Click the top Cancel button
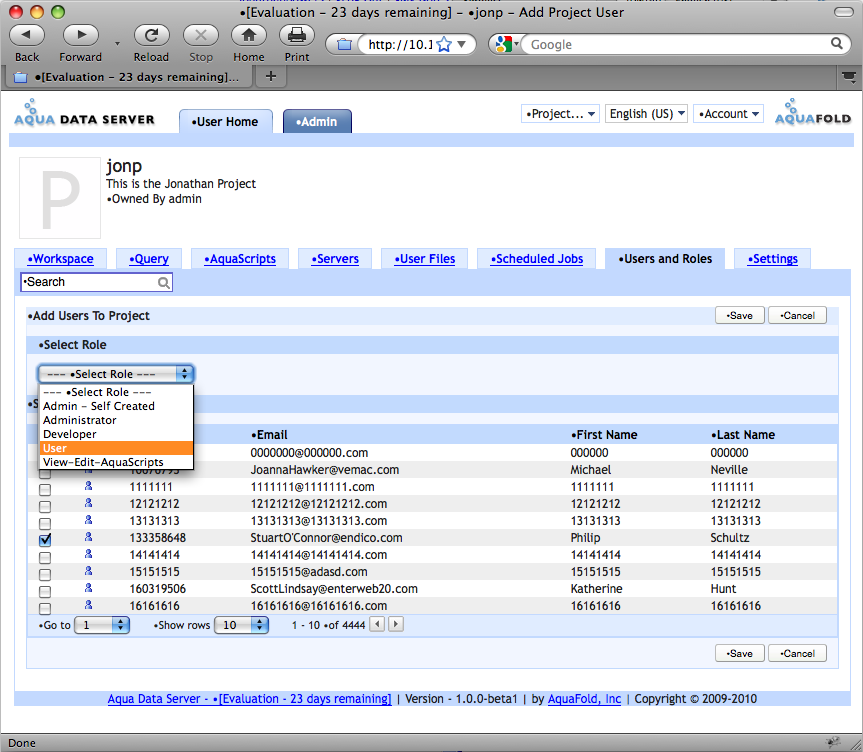 (x=798, y=315)
